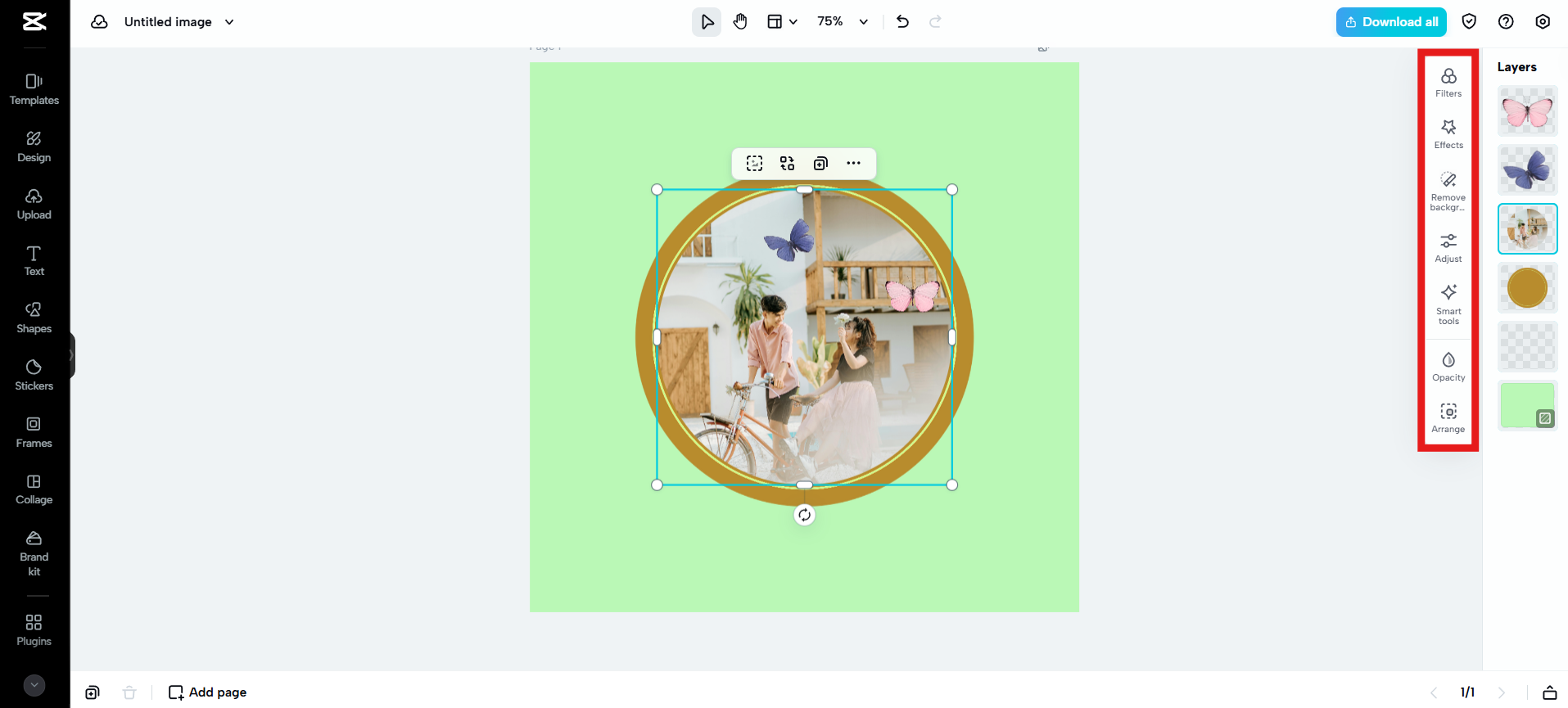Open Smart tools
This screenshot has height=708, width=1568.
[1448, 304]
